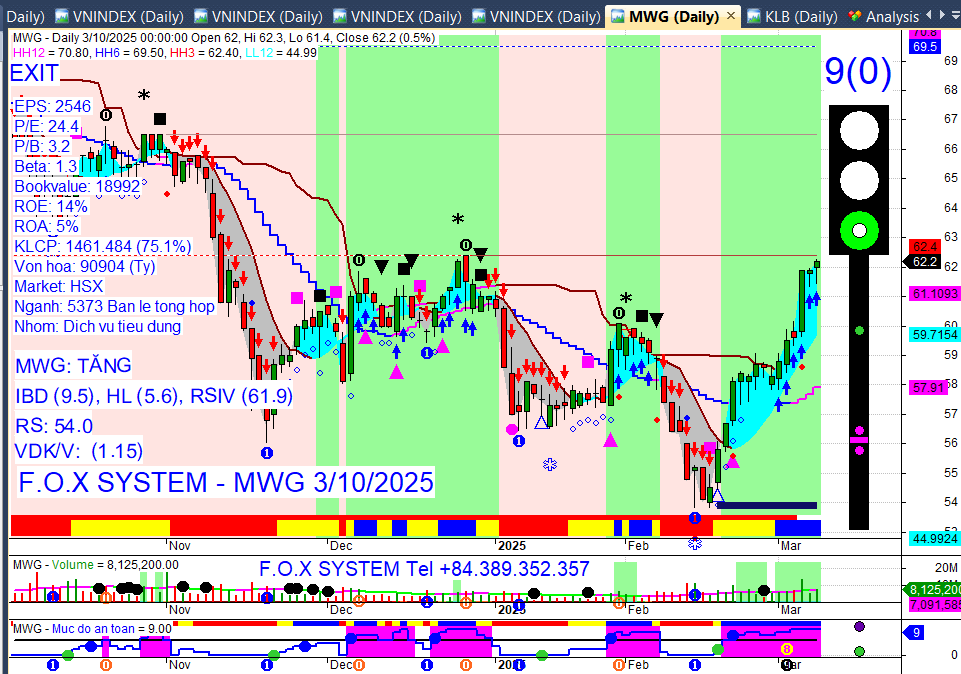The height and width of the screenshot is (674, 961).
Task: Click the Market: HSX label
Action: coord(59,287)
